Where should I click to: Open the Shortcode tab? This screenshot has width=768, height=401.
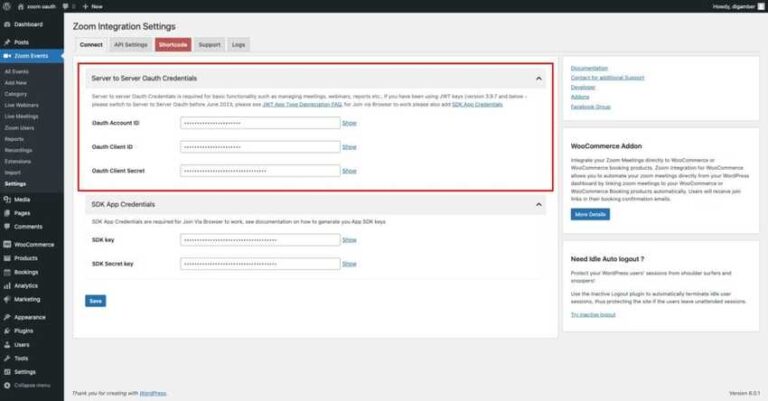[173, 45]
